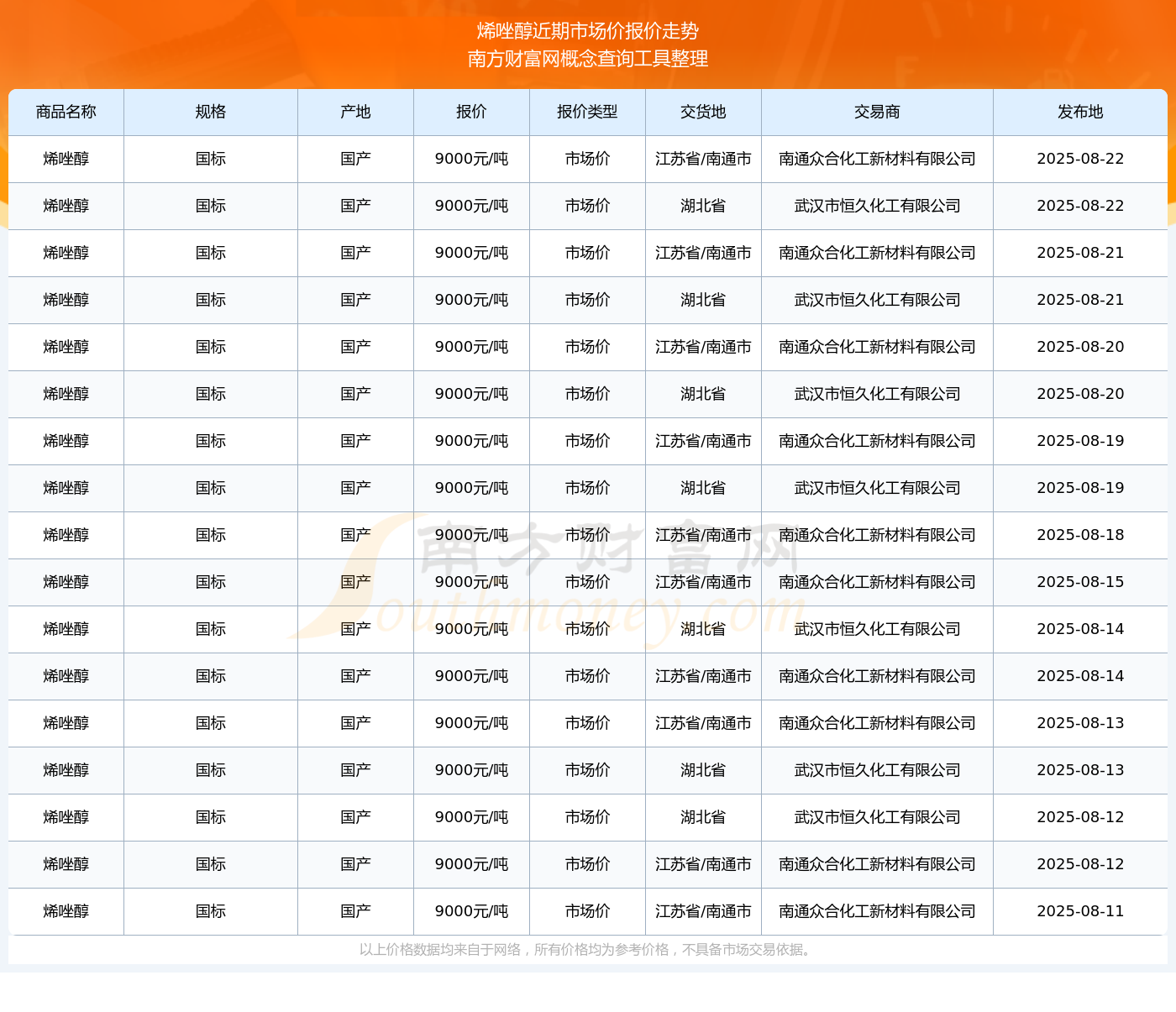
Task: Select the 发布地 column header
Action: 1081,112
